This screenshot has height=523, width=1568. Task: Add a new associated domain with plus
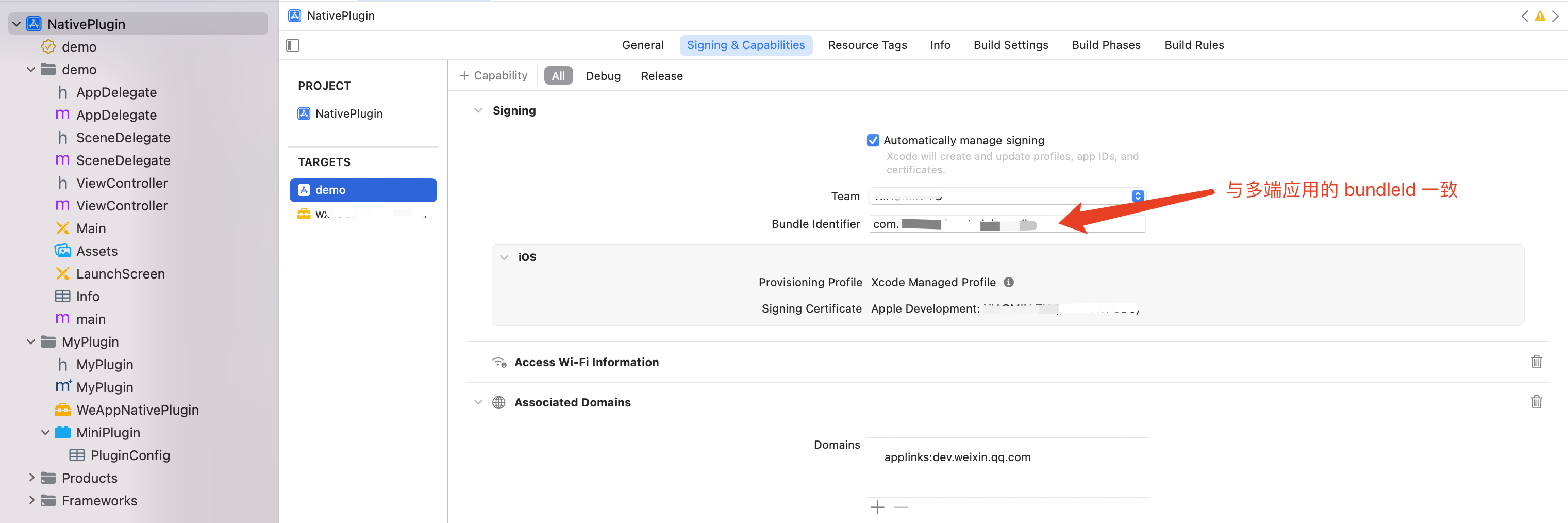click(877, 507)
